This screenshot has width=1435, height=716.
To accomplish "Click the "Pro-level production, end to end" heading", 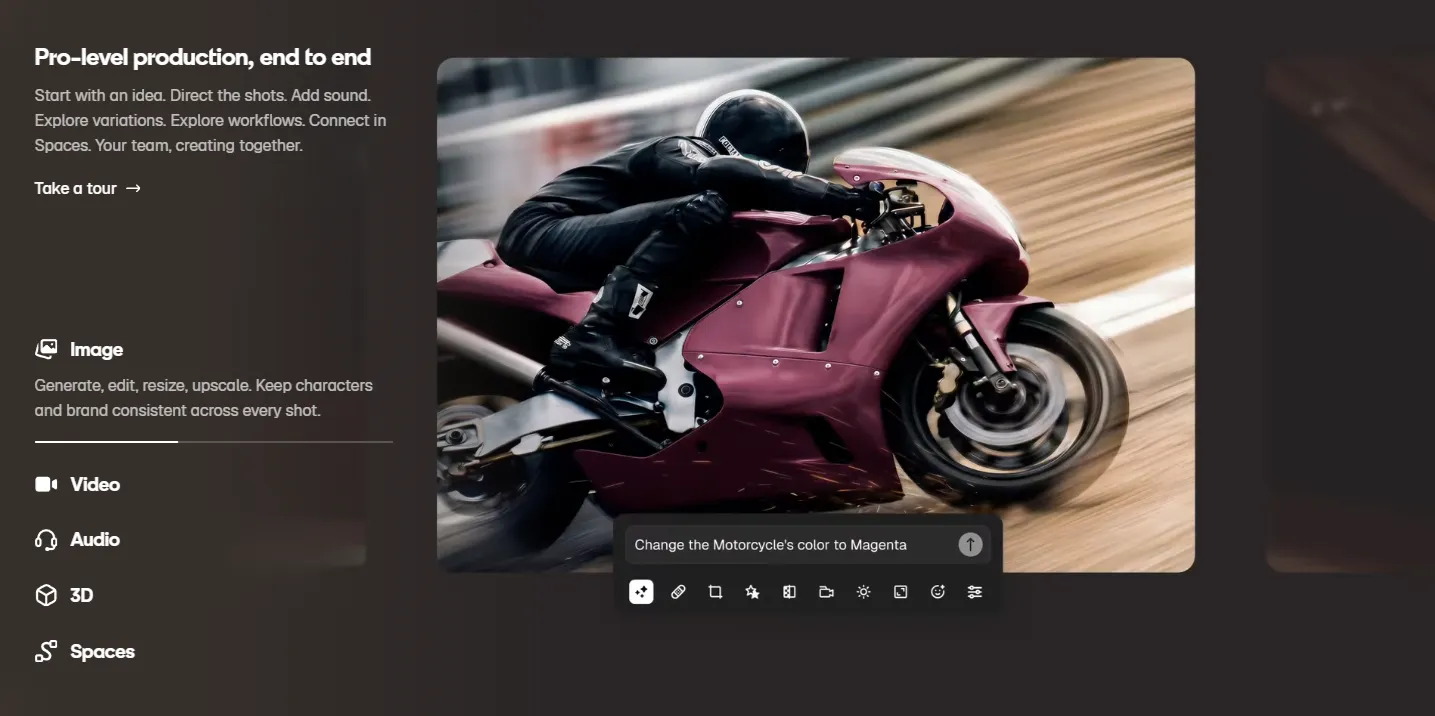I will pyautogui.click(x=203, y=57).
